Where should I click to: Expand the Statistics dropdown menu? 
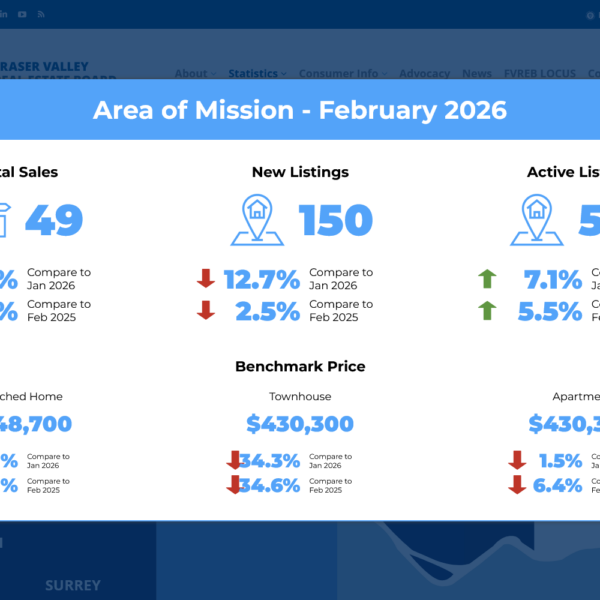tap(256, 73)
